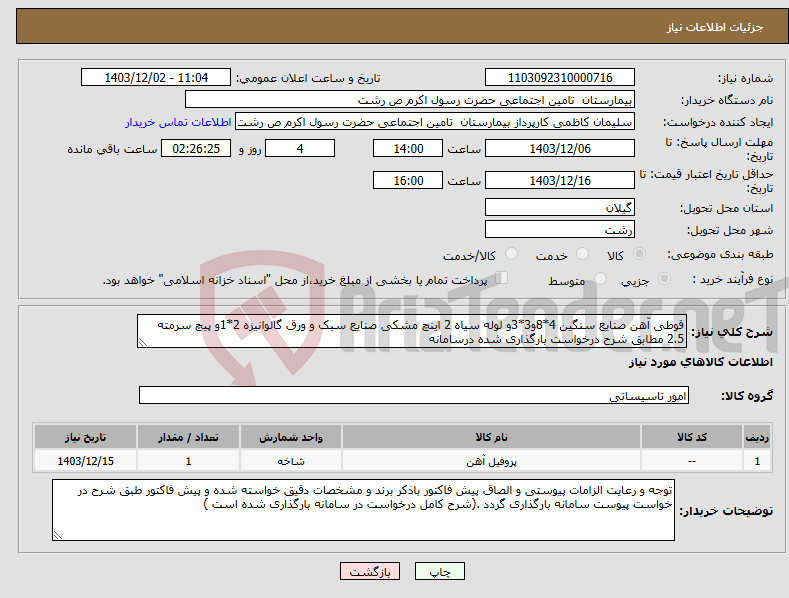
Task: Open buyer contact info link اطلاعات تماس خریدار
Action: click(178, 122)
